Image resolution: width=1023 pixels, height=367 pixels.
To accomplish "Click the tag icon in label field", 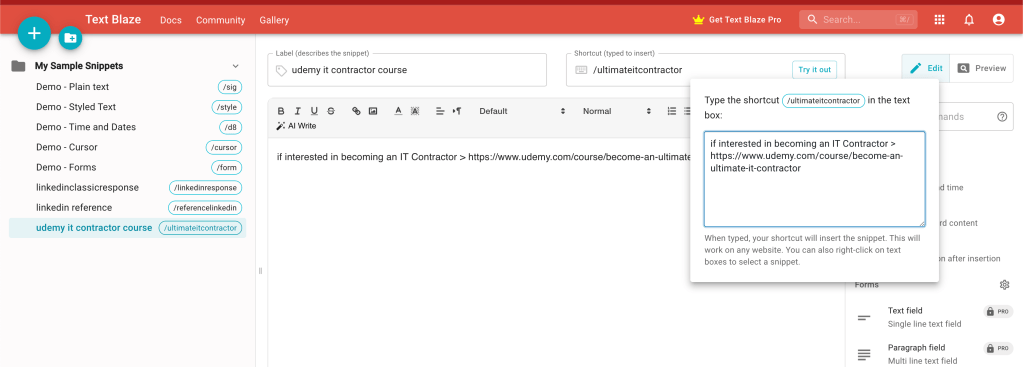I will [281, 70].
